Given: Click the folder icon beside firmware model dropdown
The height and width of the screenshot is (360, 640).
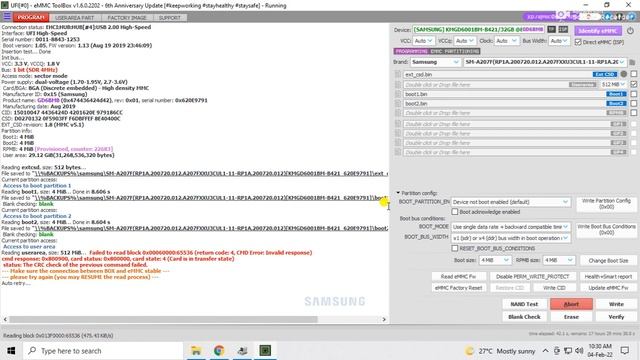Looking at the screenshot, I should 632,62.
